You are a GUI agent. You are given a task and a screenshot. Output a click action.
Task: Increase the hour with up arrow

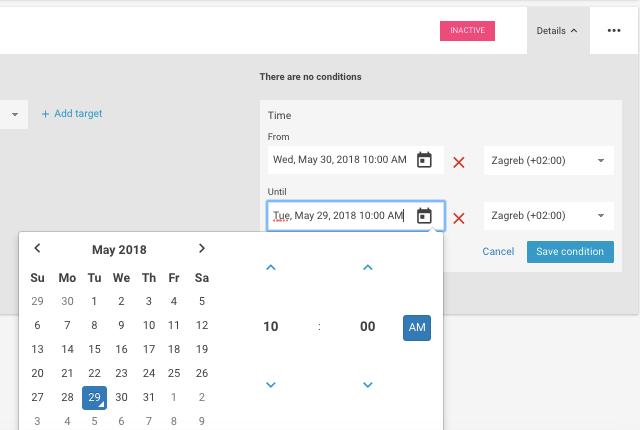coord(271,268)
